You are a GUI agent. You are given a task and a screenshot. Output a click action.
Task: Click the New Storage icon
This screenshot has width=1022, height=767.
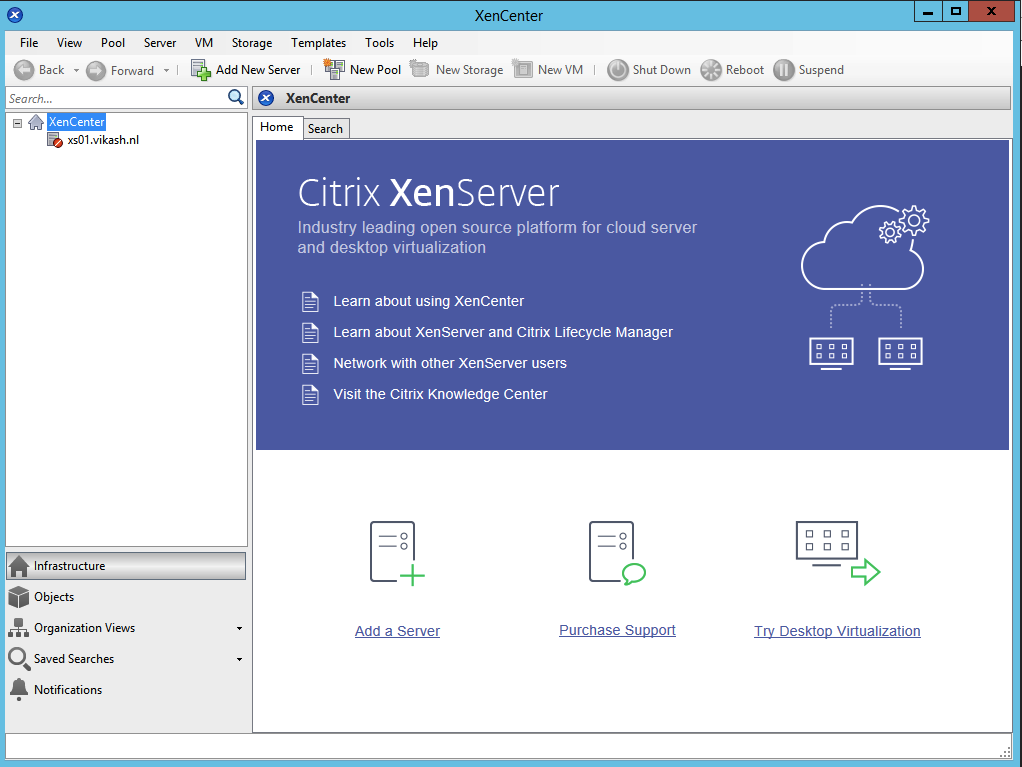pos(419,69)
